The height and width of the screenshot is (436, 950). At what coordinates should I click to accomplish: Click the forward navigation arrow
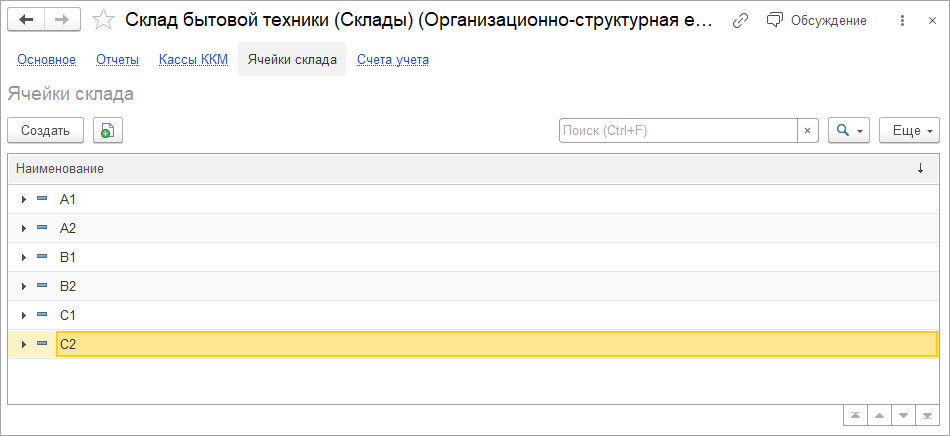pos(61,20)
